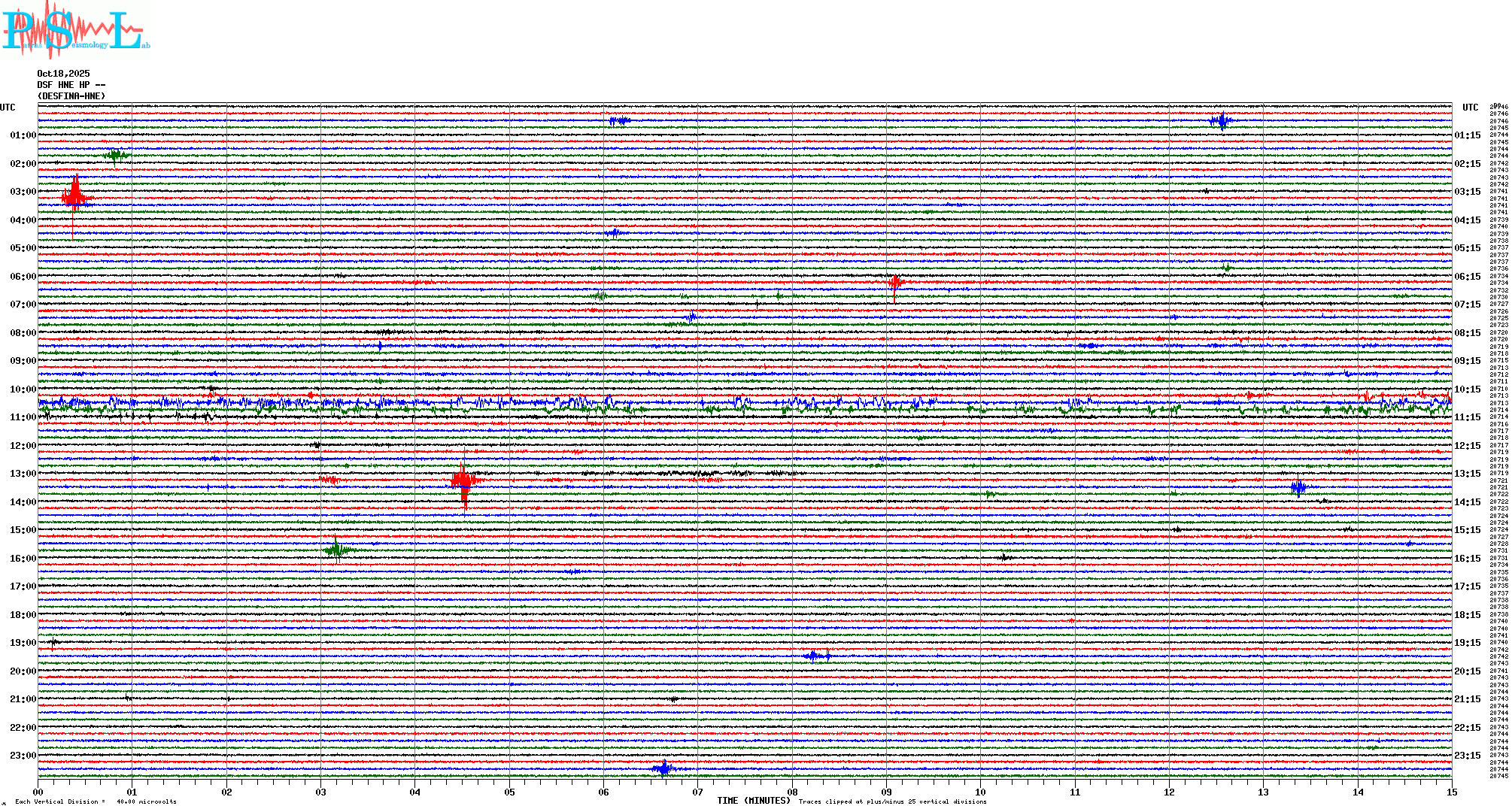Select the 23:15 time label on right
The image size is (1512, 812).
coord(1467,756)
